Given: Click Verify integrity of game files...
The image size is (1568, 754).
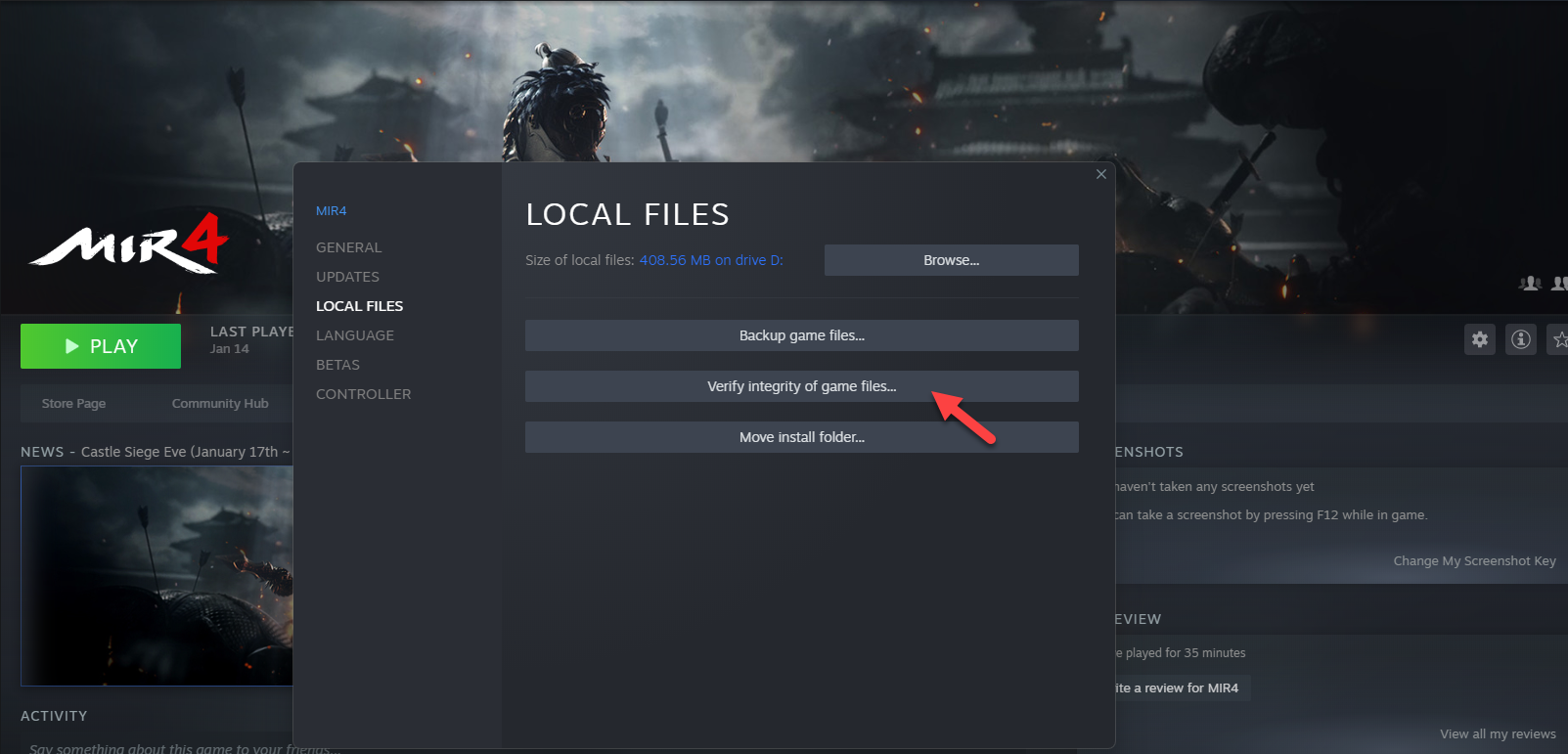Looking at the screenshot, I should (x=801, y=386).
